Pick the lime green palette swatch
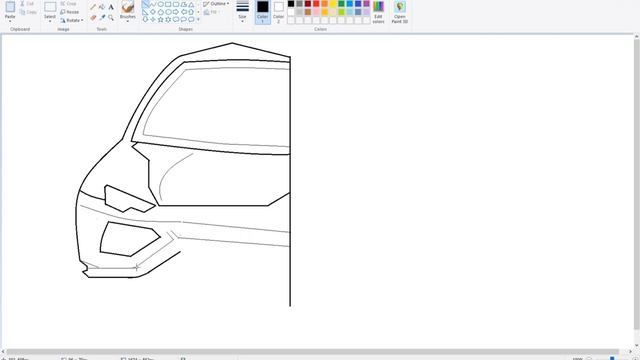Image resolution: width=640 pixels, height=360 pixels. point(341,12)
